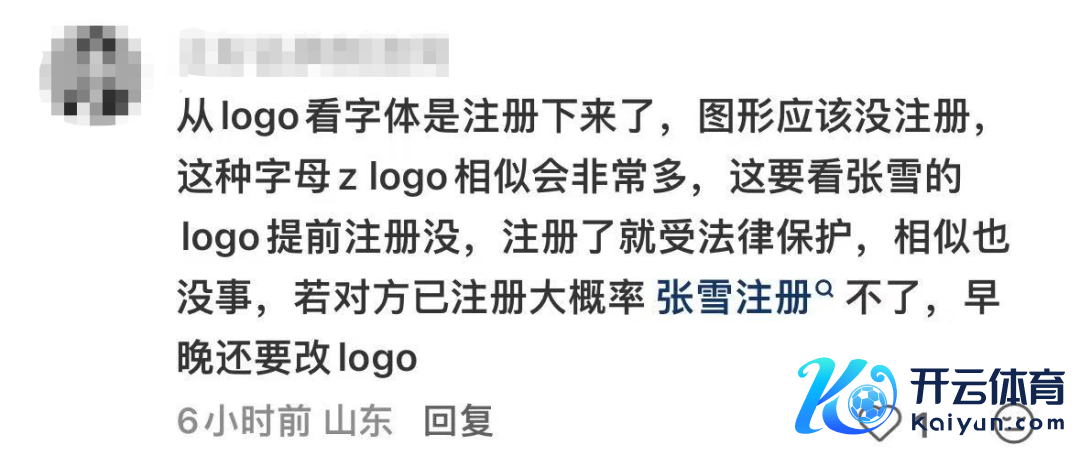Tap the dislike face icon
Screen dimensions: 1080x456
coord(1014,422)
